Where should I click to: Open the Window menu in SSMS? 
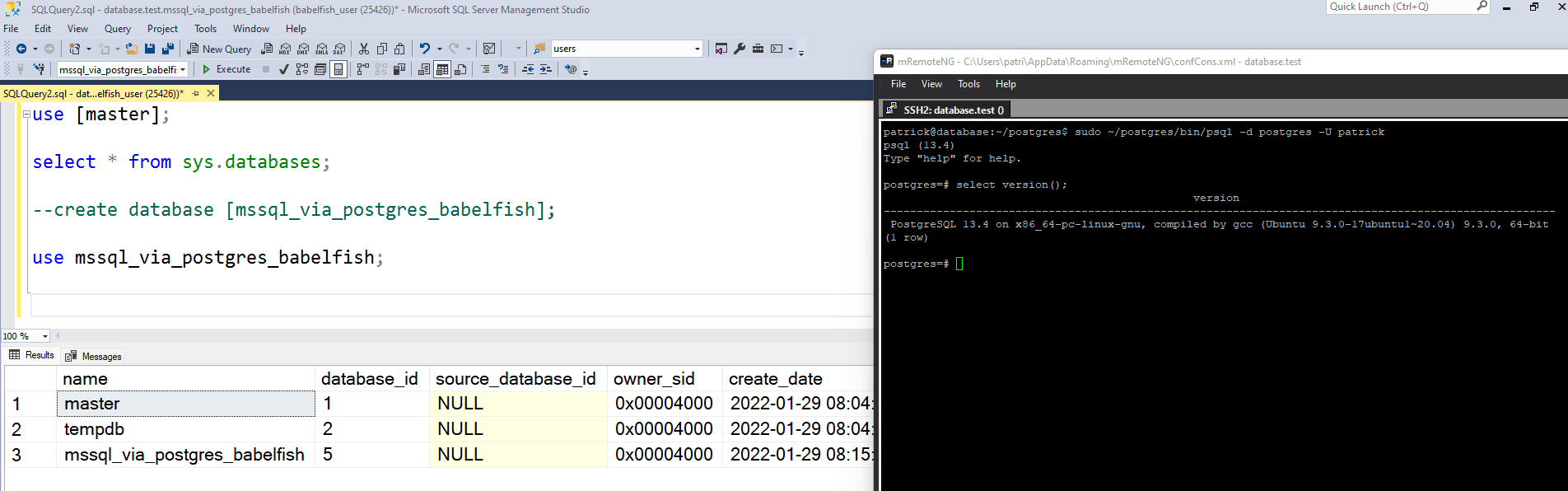coord(251,29)
